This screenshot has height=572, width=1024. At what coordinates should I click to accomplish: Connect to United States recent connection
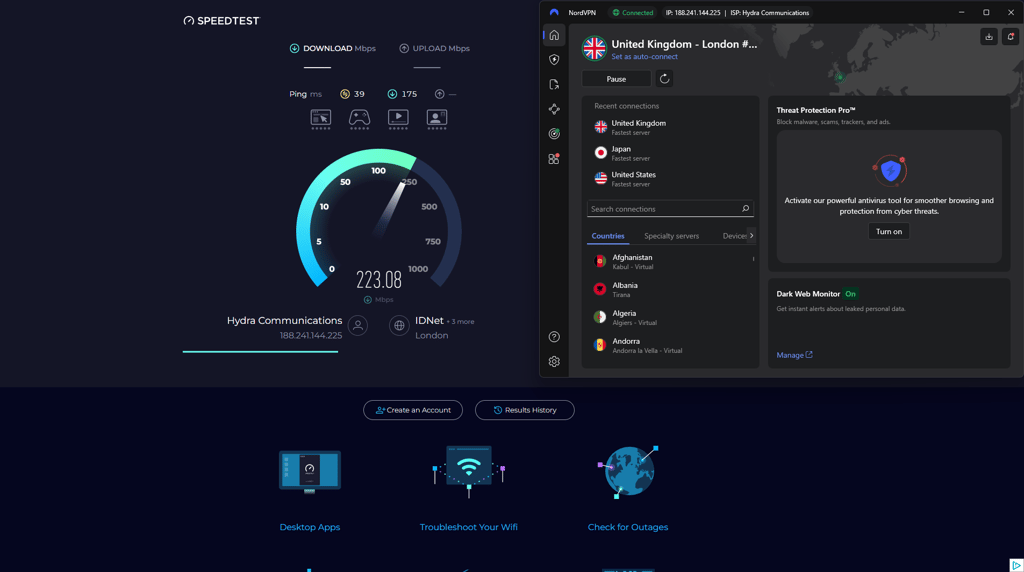pos(670,179)
